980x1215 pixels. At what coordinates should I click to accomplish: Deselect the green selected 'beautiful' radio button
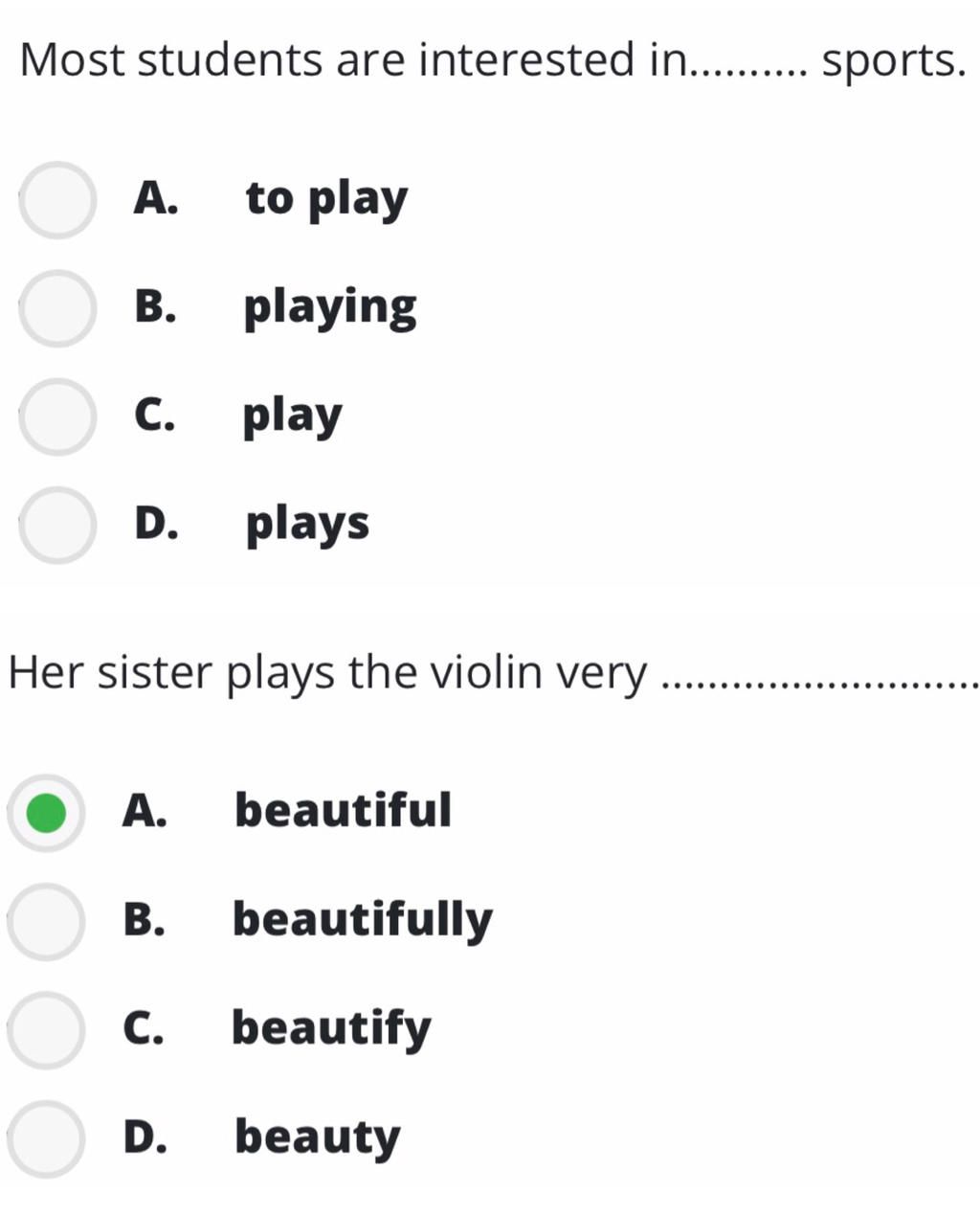click(x=46, y=812)
